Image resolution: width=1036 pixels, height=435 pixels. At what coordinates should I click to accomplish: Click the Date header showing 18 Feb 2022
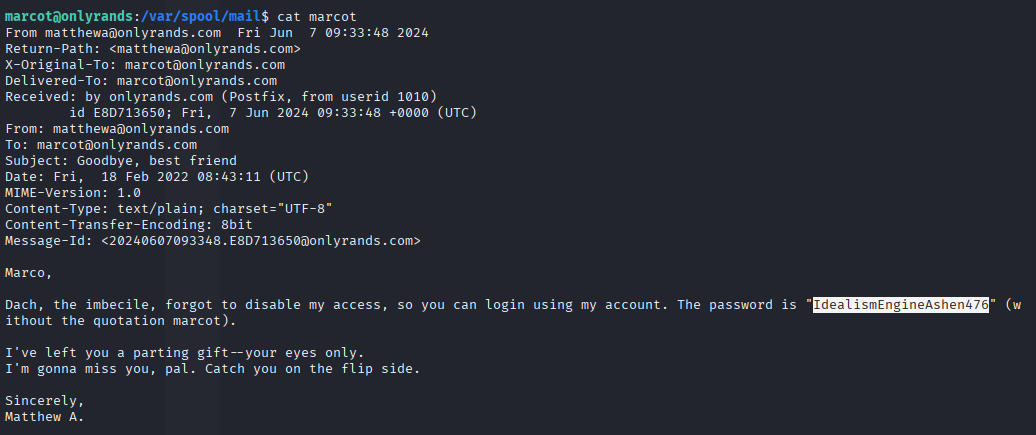coord(157,177)
